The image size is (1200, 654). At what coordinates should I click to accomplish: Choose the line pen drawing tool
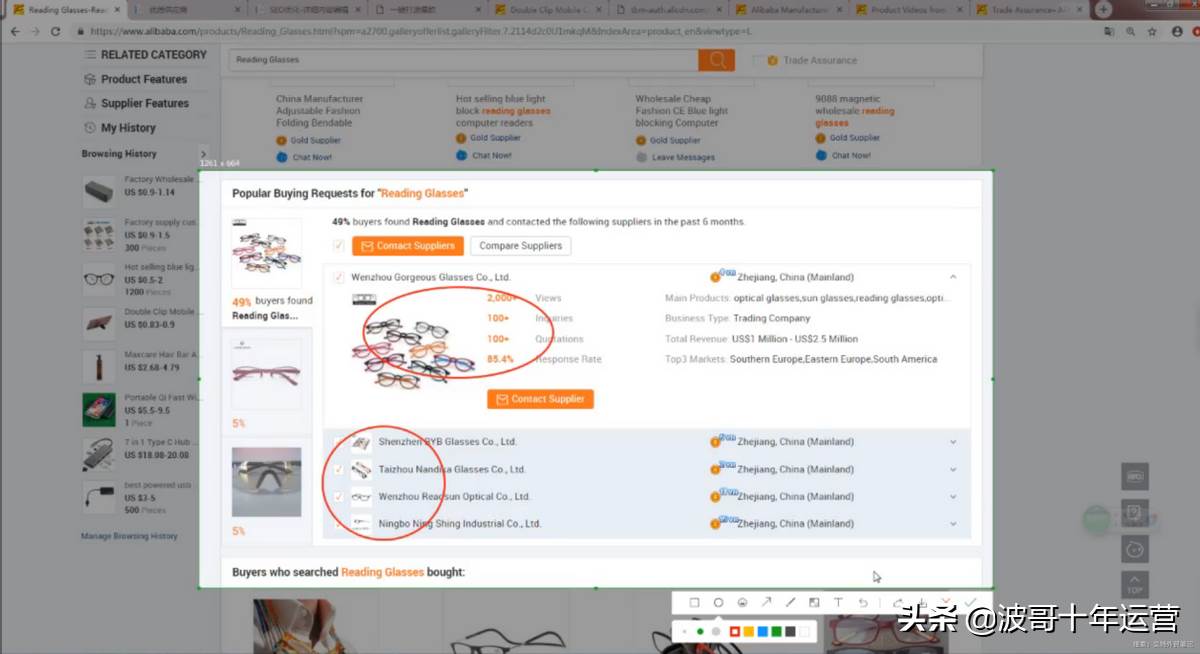(x=790, y=603)
